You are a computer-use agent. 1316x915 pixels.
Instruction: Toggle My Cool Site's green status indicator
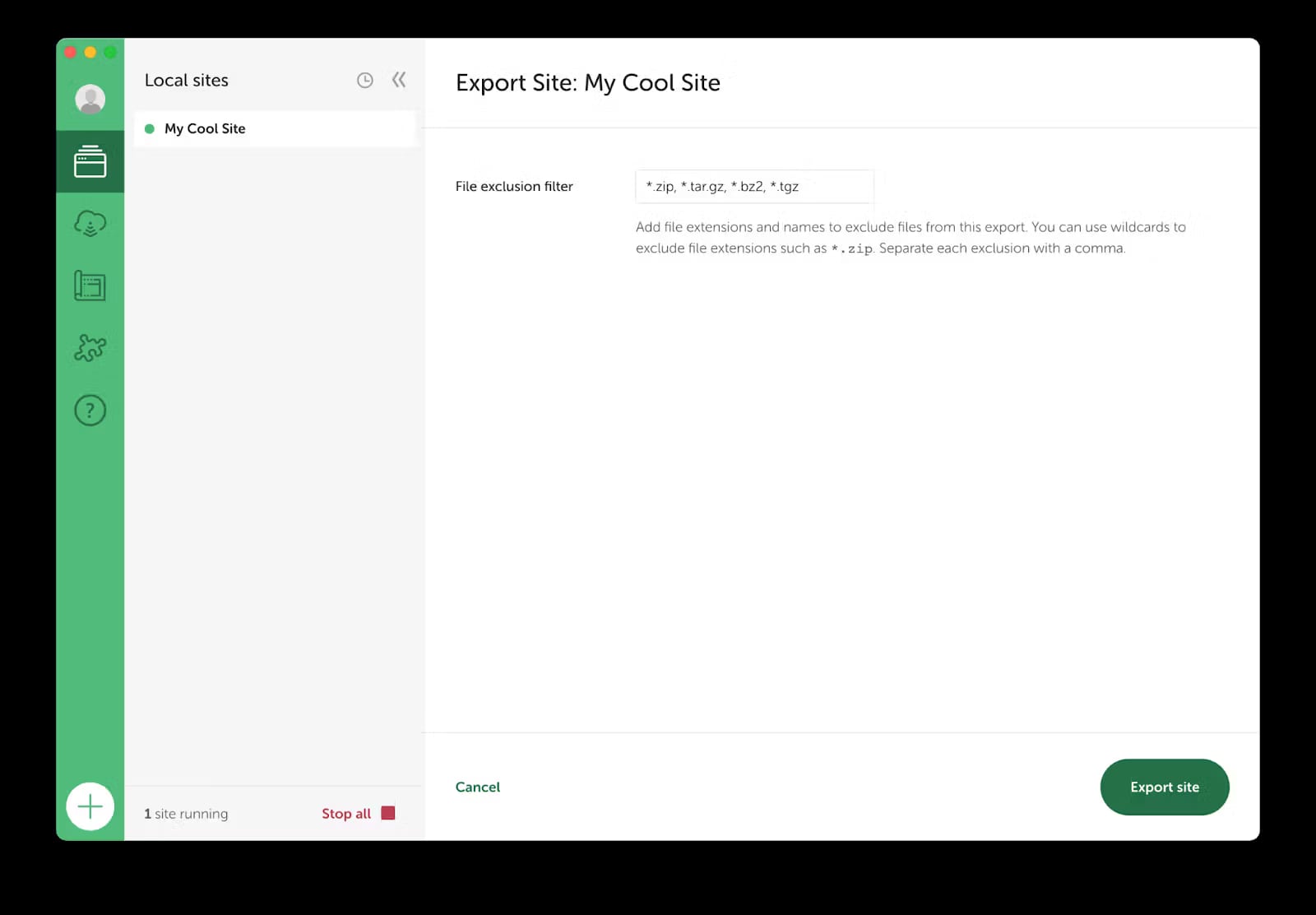150,128
